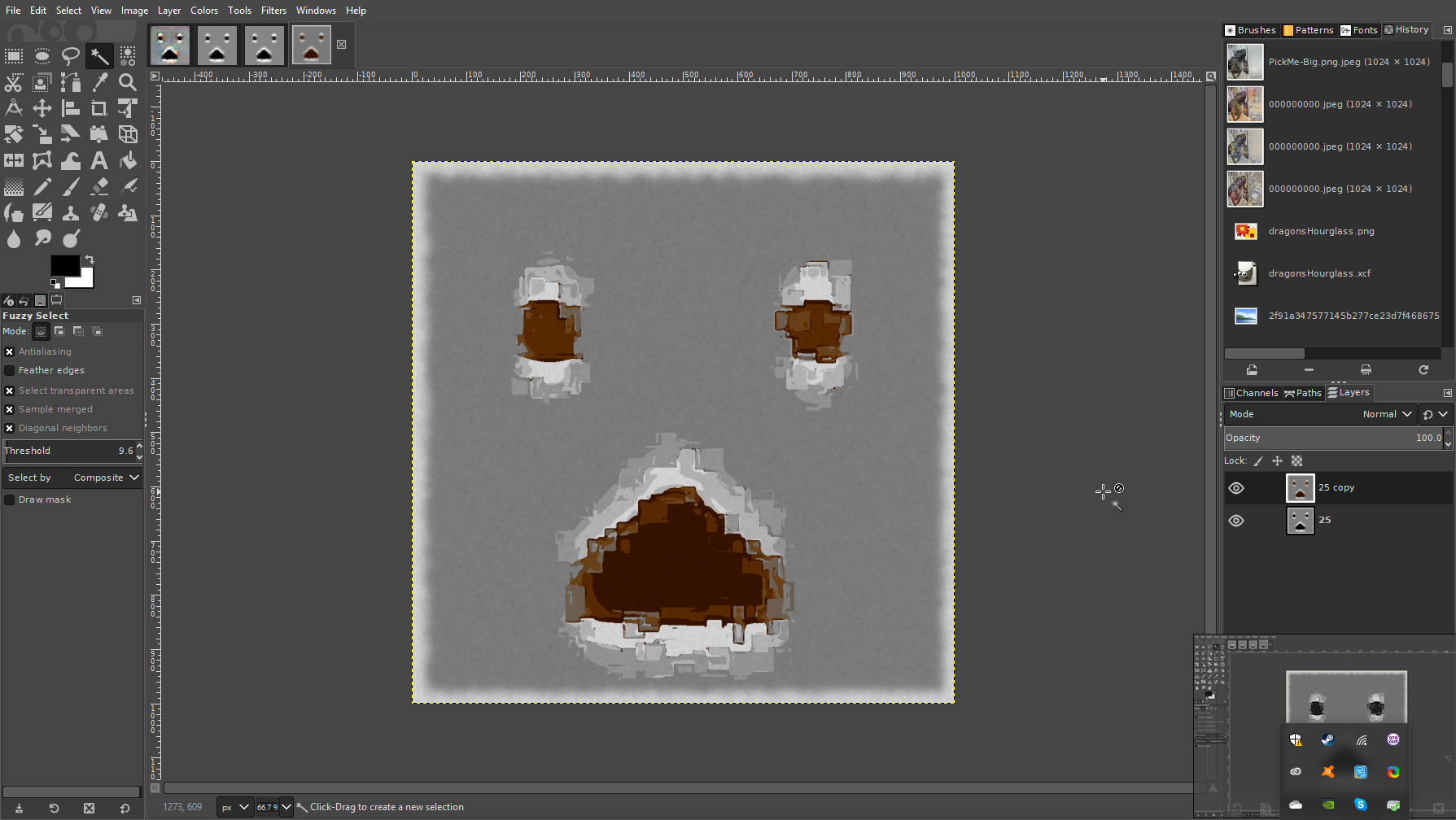The image size is (1456, 820).
Task: Toggle lock pixels brush icon
Action: 1258,461
